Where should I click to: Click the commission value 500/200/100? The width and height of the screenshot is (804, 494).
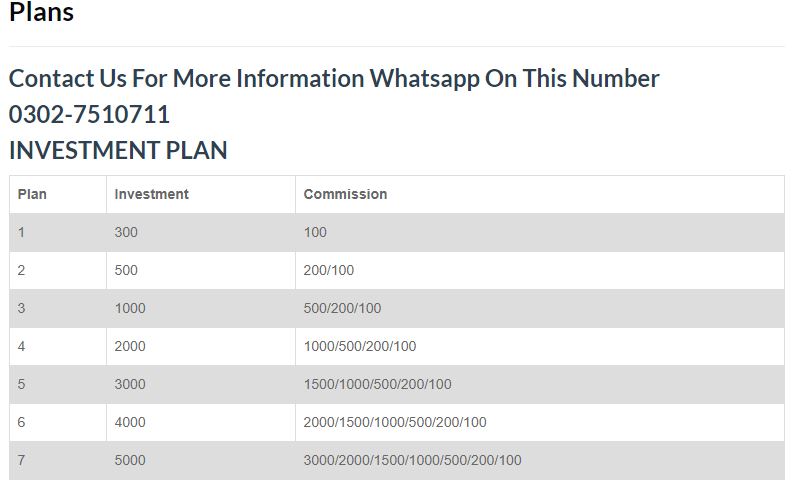coord(342,308)
